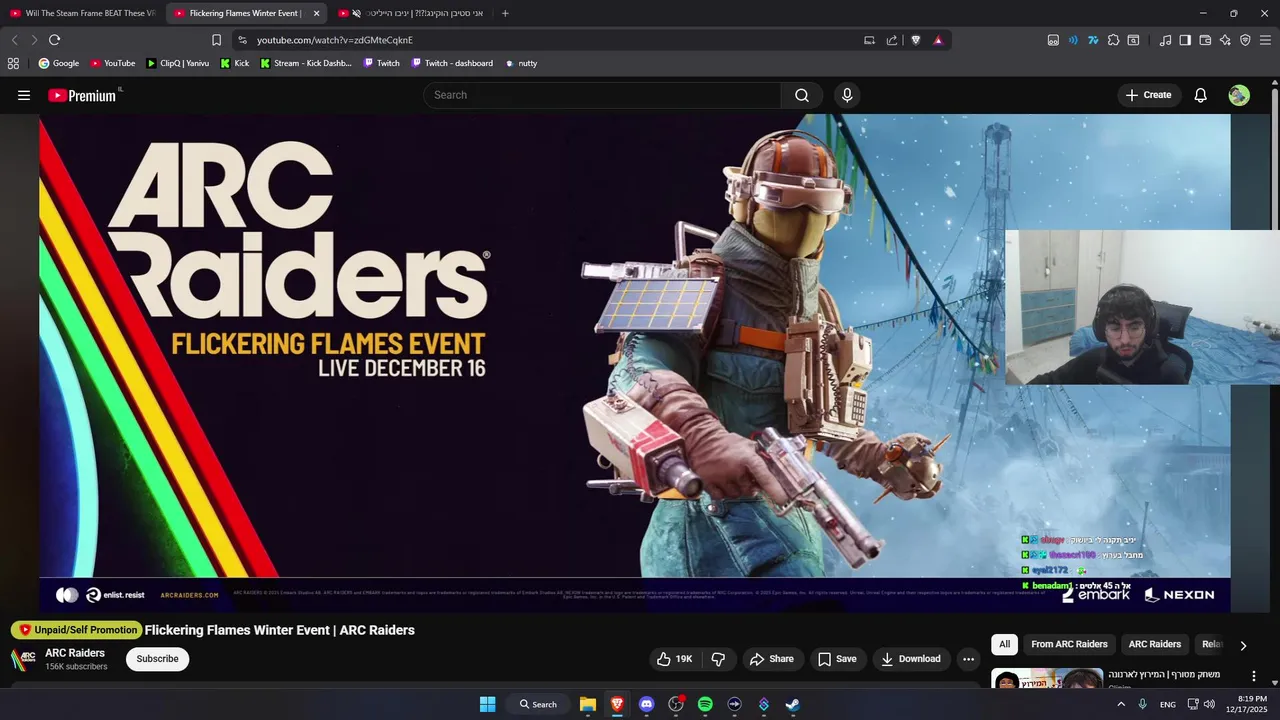Open the media control music note icon
Screen dimensions: 1280x720
tap(1165, 40)
